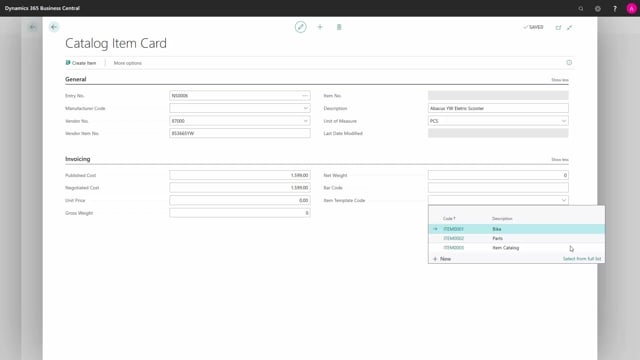Image resolution: width=640 pixels, height=360 pixels.
Task: Click the expand to full screen icon
Action: point(569,27)
